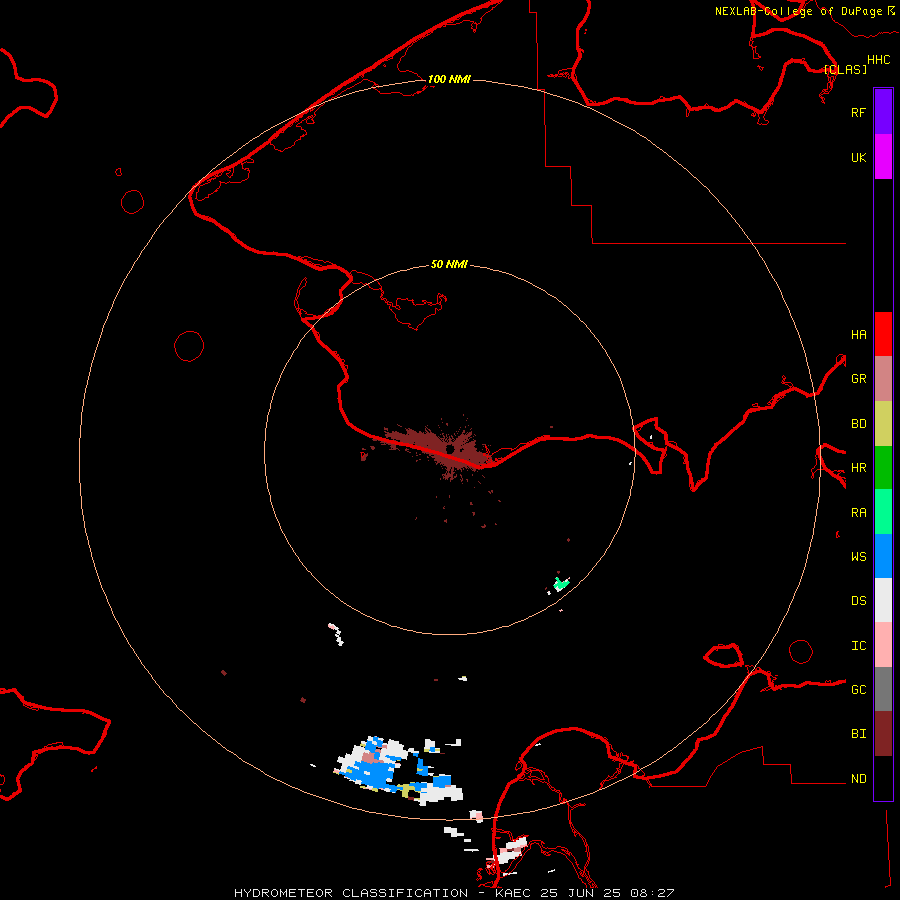Click the radar site center dot

[x=450, y=448]
